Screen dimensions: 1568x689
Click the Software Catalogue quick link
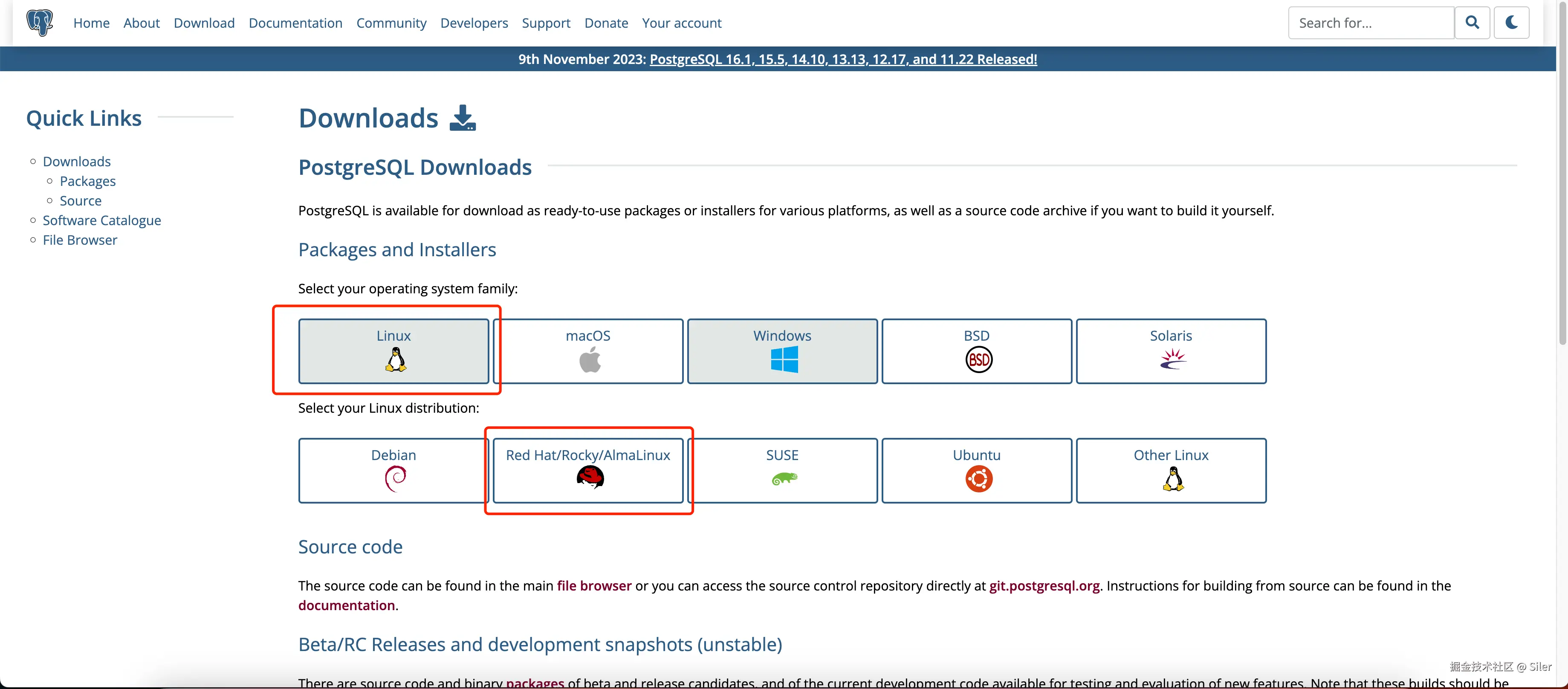point(101,220)
